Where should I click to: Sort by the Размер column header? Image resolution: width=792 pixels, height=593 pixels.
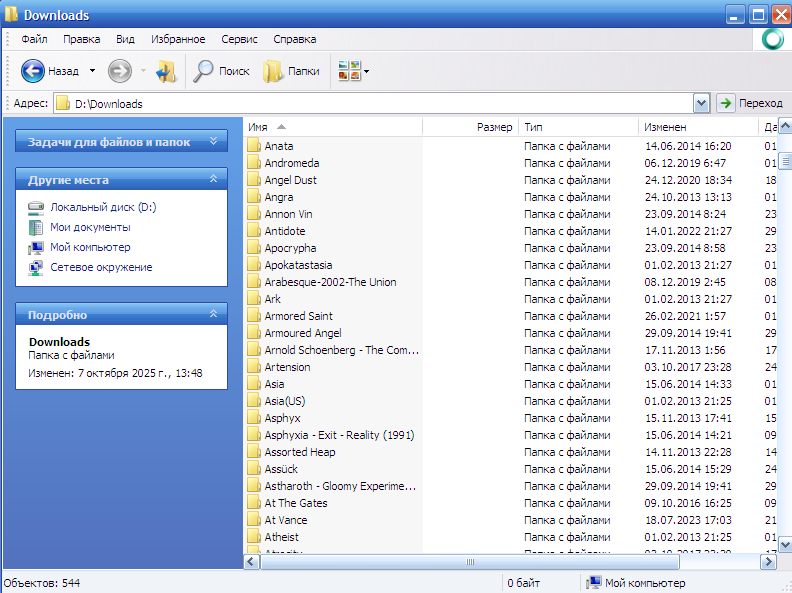(470, 127)
